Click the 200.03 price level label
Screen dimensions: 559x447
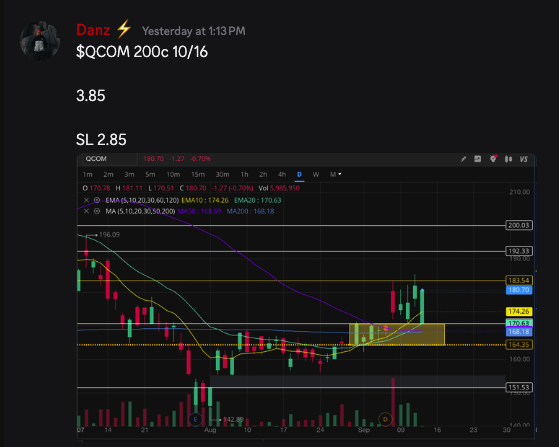(519, 225)
